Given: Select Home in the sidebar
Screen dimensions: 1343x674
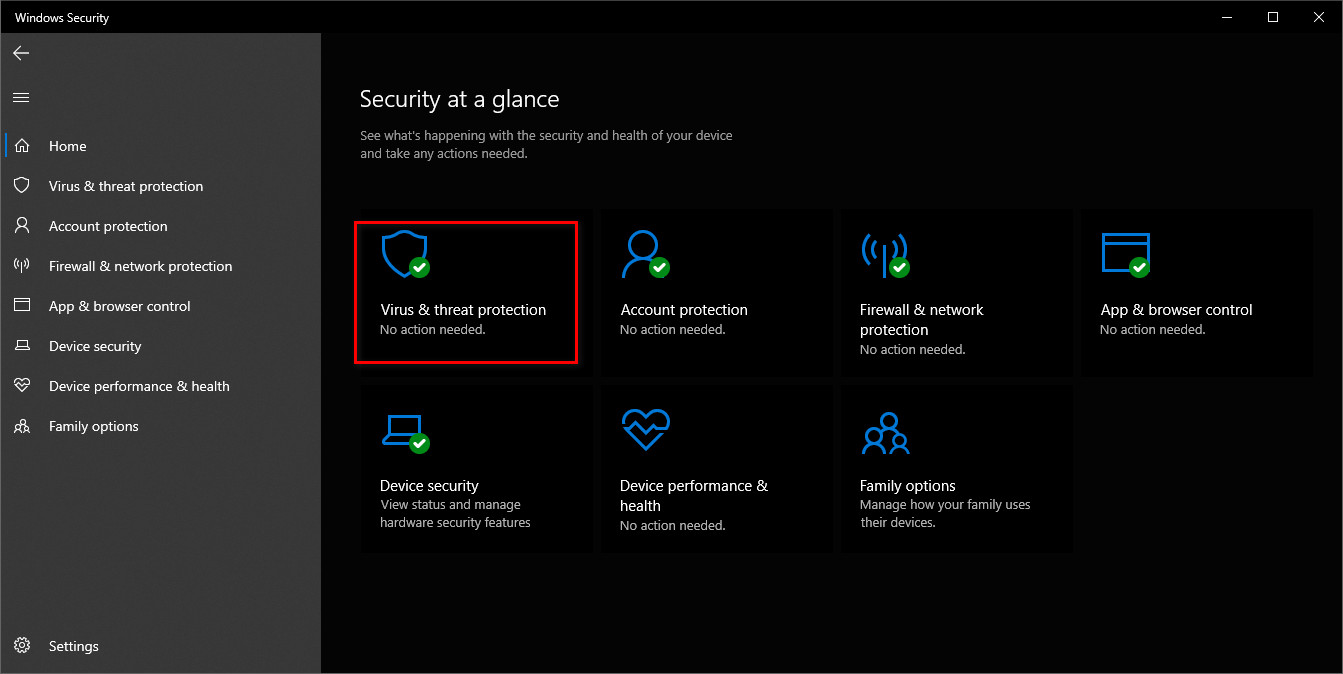Looking at the screenshot, I should 67,146.
